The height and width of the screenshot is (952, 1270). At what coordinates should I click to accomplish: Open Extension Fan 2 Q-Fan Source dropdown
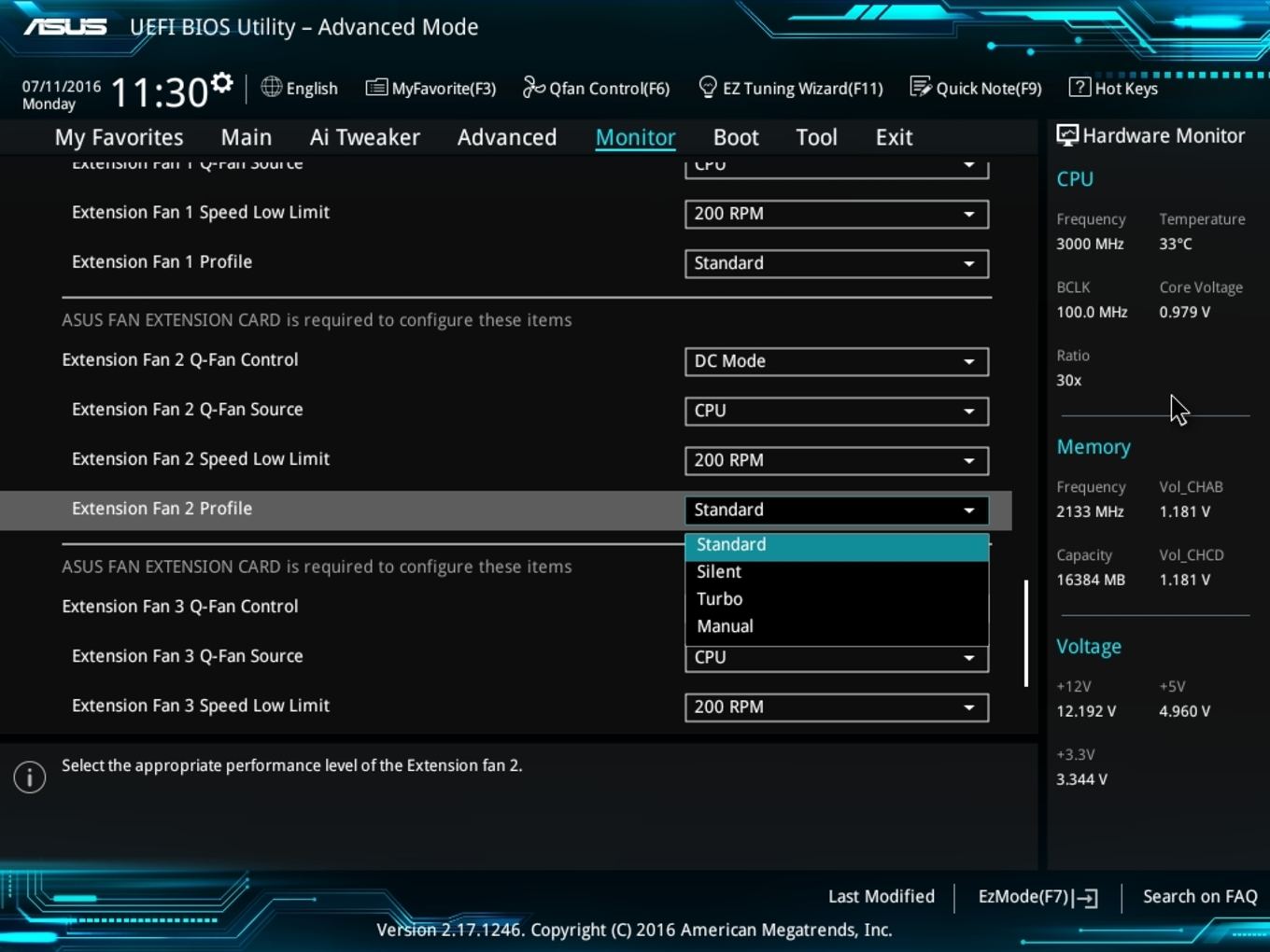point(837,411)
